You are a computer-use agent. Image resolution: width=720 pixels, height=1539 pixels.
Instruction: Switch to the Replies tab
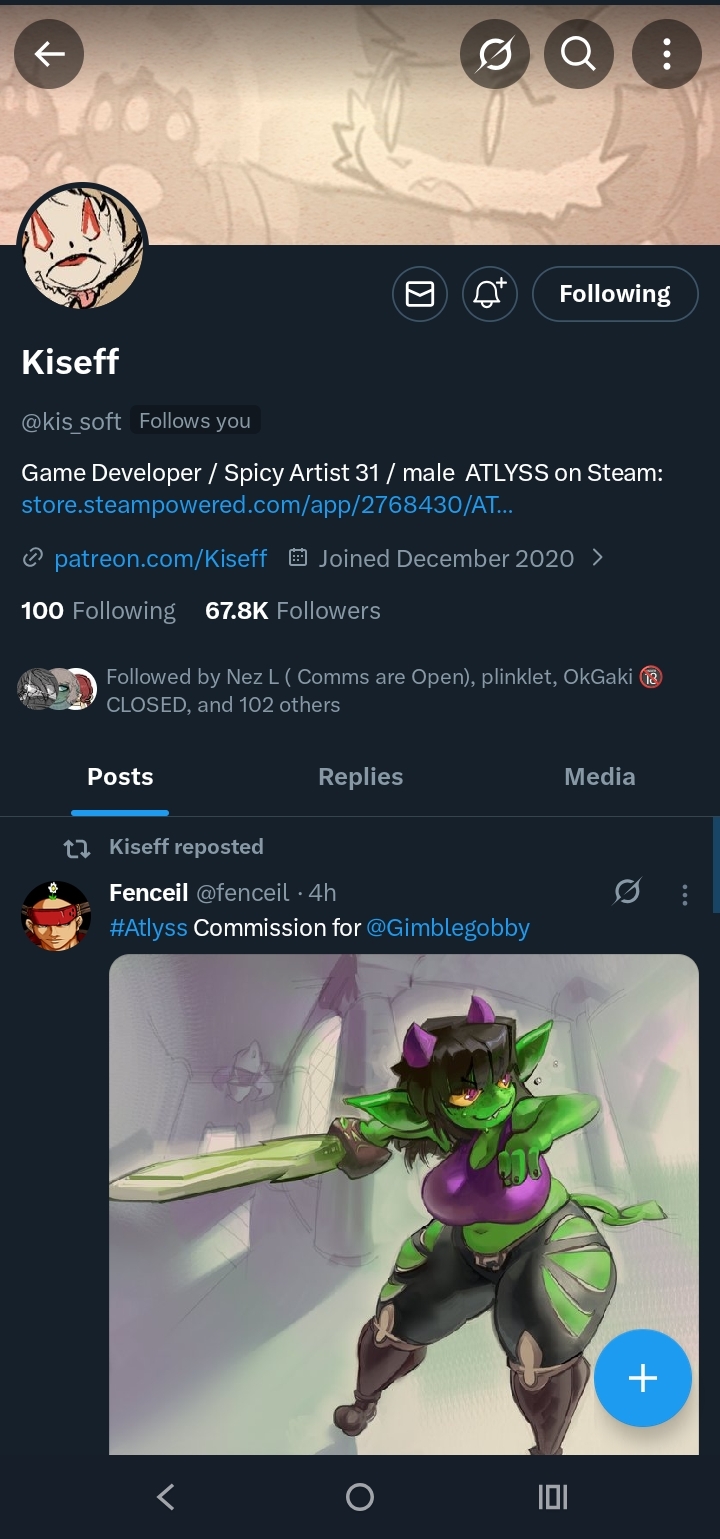point(360,777)
